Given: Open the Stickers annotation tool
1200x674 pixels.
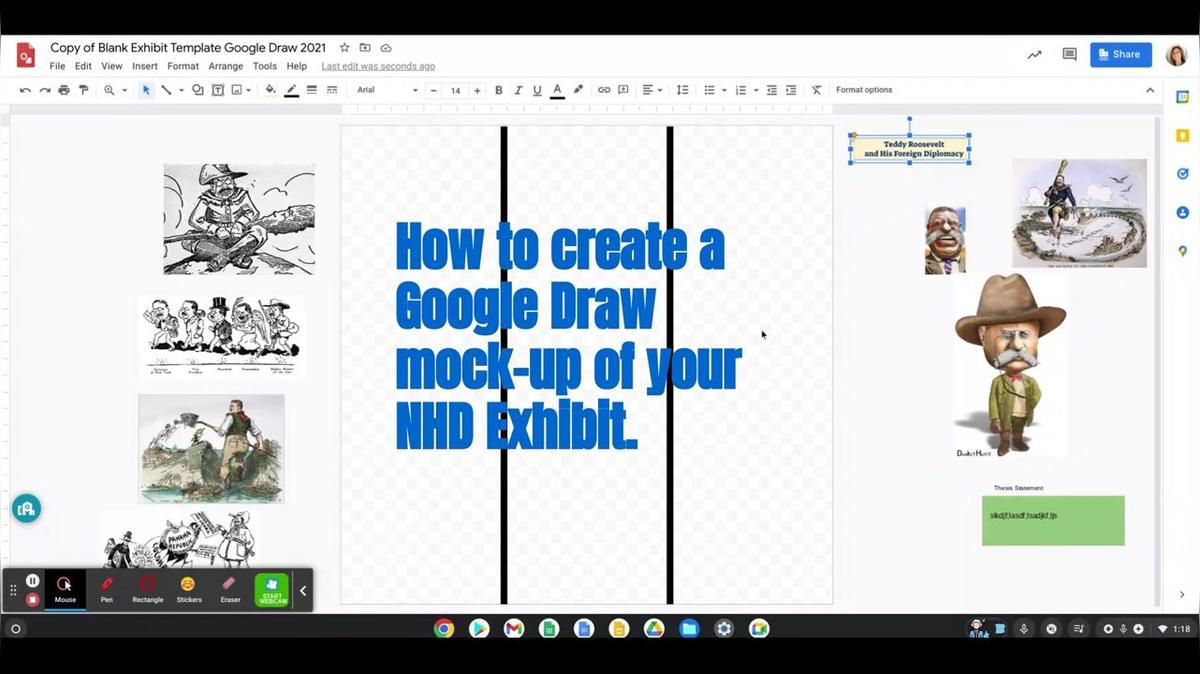Looking at the screenshot, I should [x=189, y=588].
